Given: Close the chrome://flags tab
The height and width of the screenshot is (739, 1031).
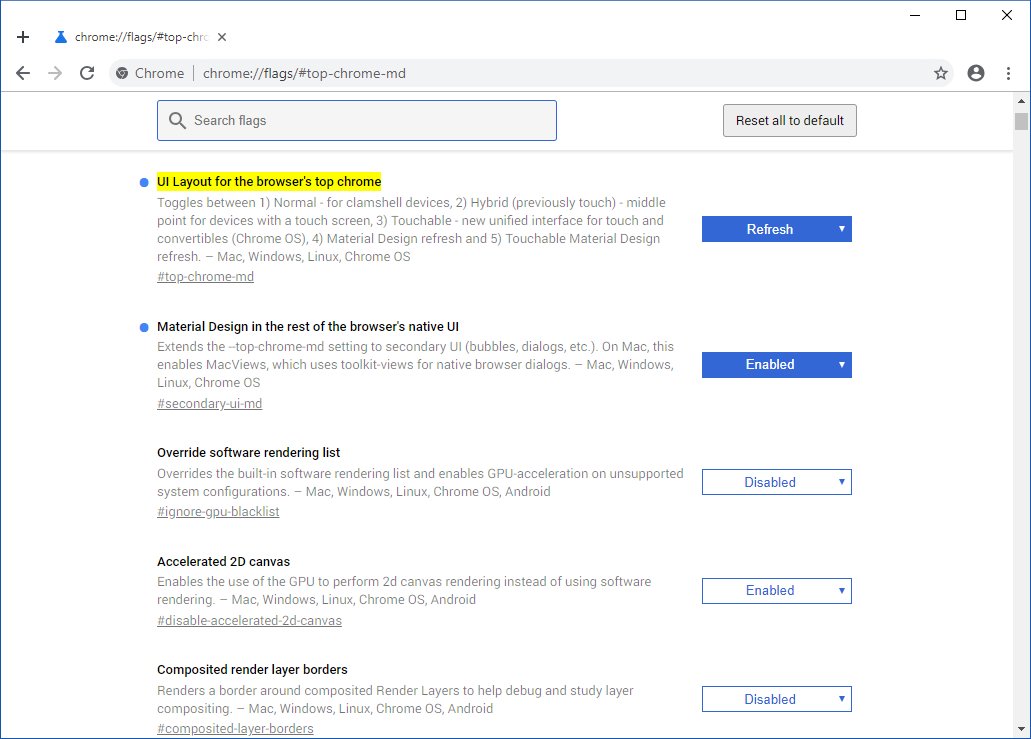Looking at the screenshot, I should [x=222, y=37].
